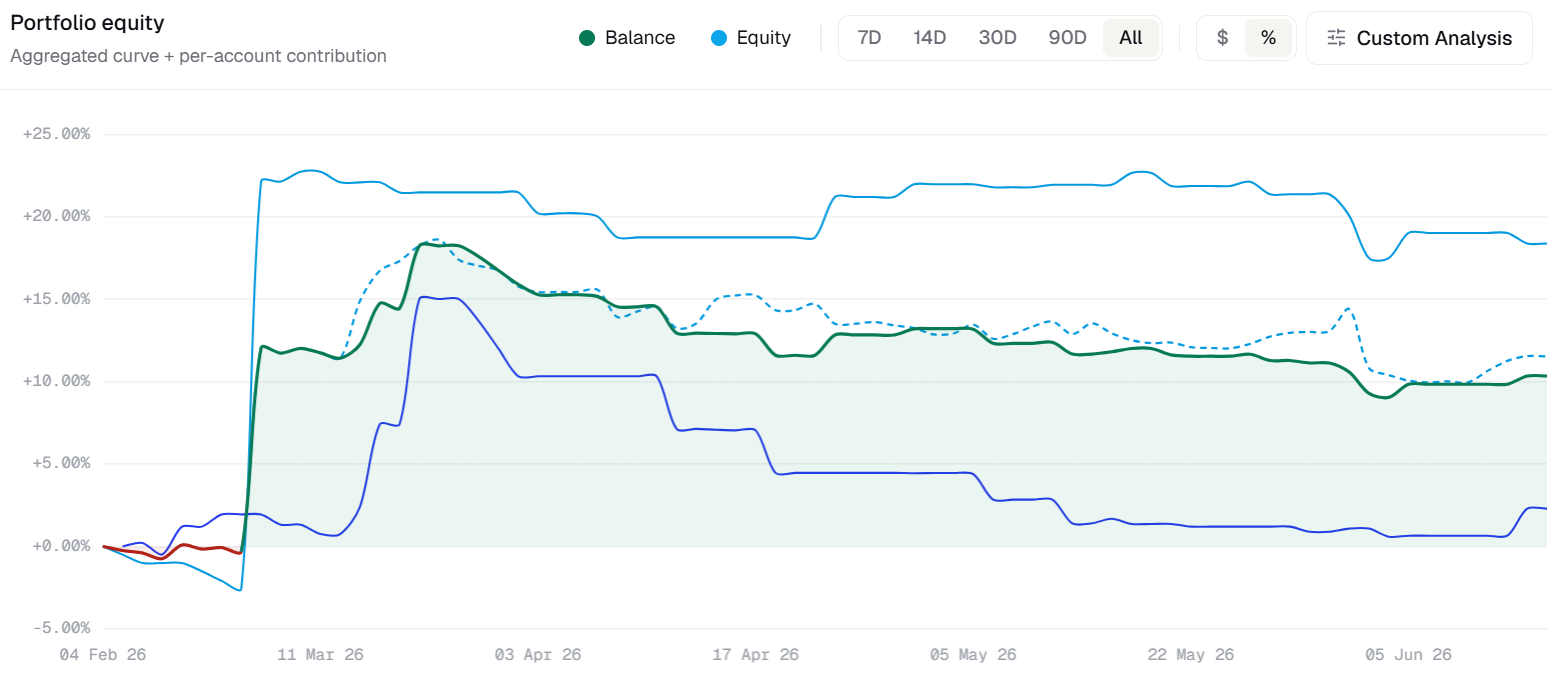Select the 30D time range

(x=997, y=38)
